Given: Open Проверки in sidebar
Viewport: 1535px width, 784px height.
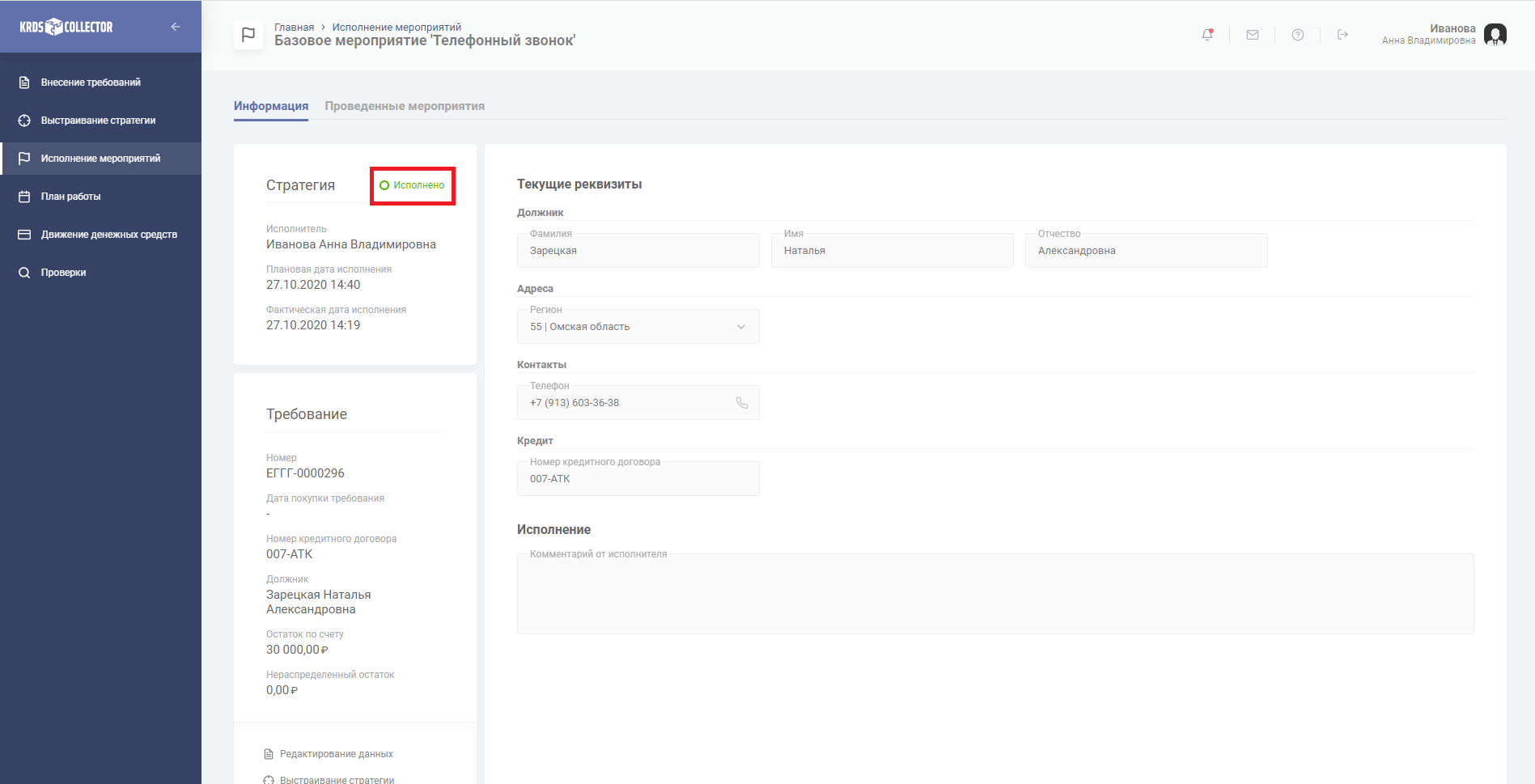Looking at the screenshot, I should coord(63,273).
